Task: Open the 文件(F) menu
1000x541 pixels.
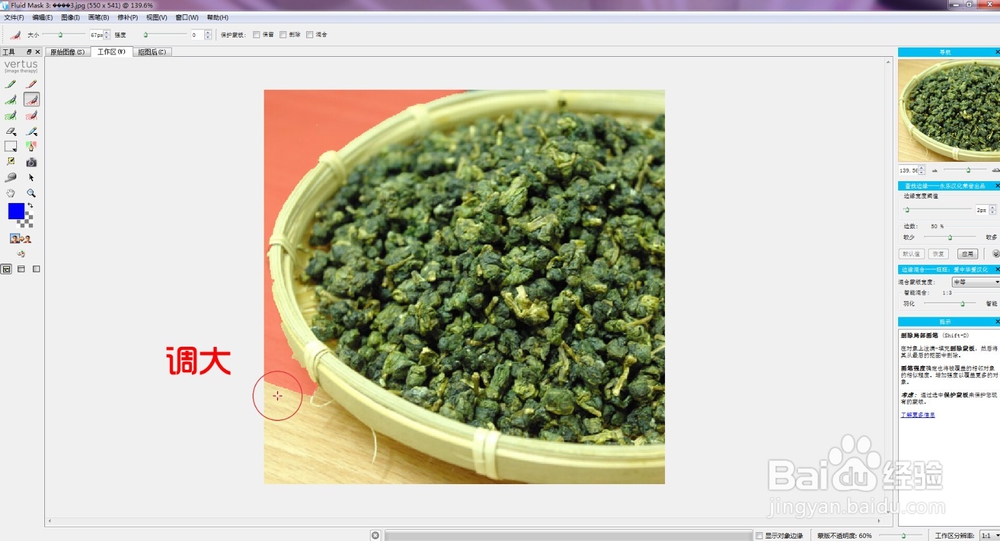Action: pos(14,17)
